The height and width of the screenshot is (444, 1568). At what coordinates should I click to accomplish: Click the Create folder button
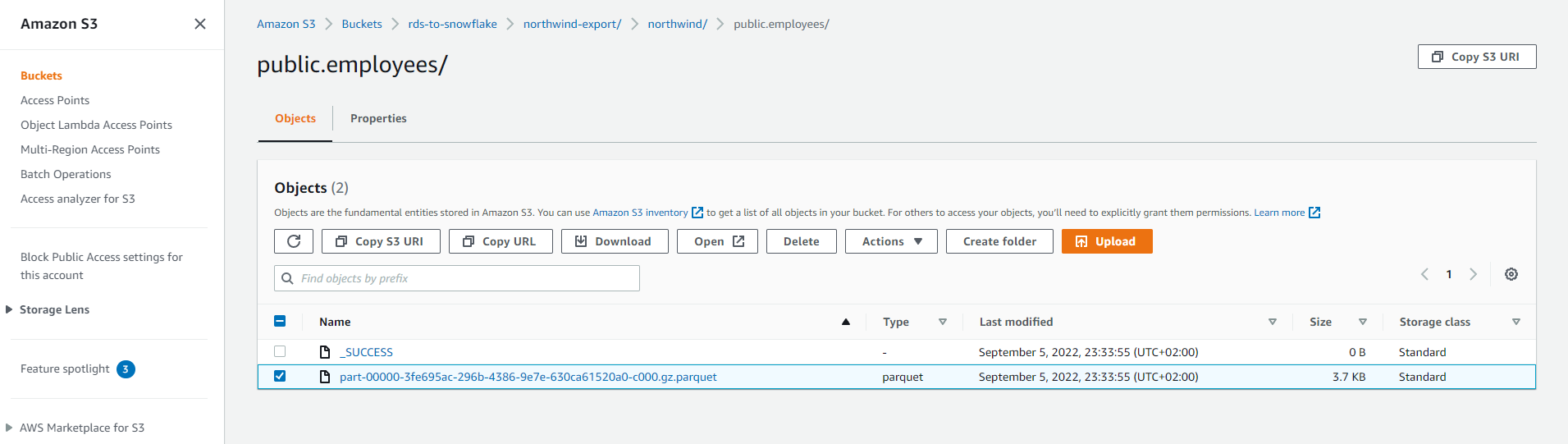click(x=999, y=241)
